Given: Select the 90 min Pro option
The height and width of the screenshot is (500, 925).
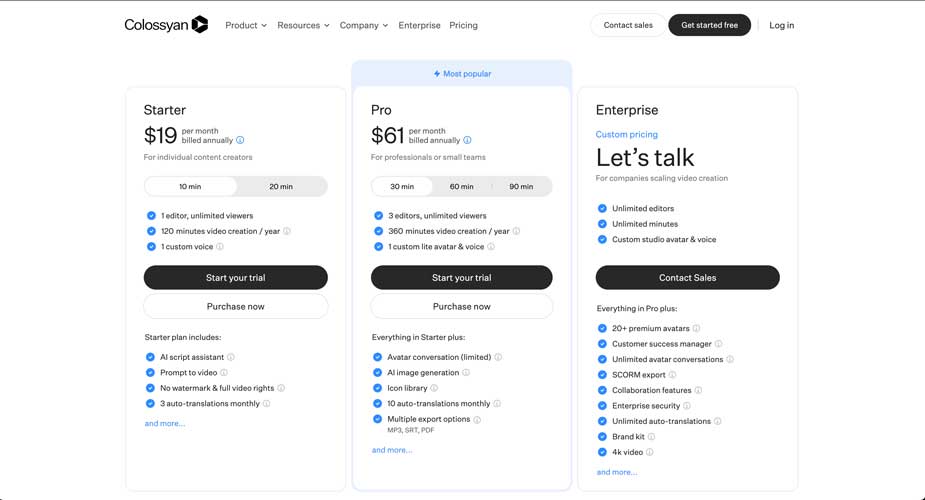Looking at the screenshot, I should (521, 186).
